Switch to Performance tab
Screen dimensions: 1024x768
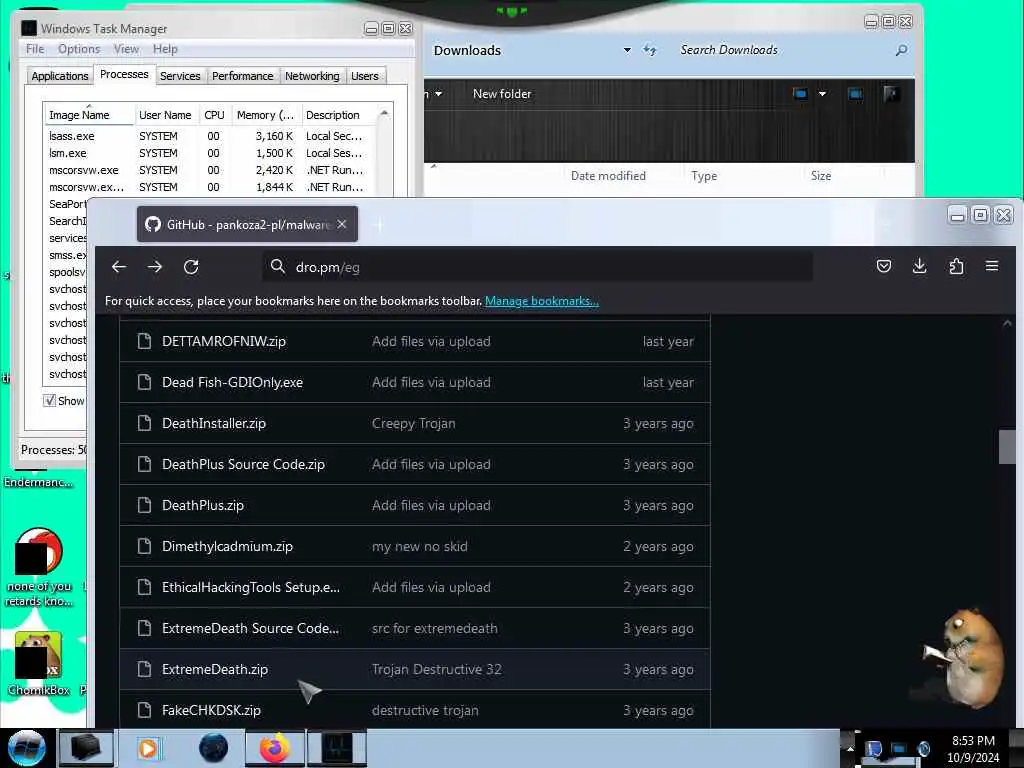click(242, 76)
